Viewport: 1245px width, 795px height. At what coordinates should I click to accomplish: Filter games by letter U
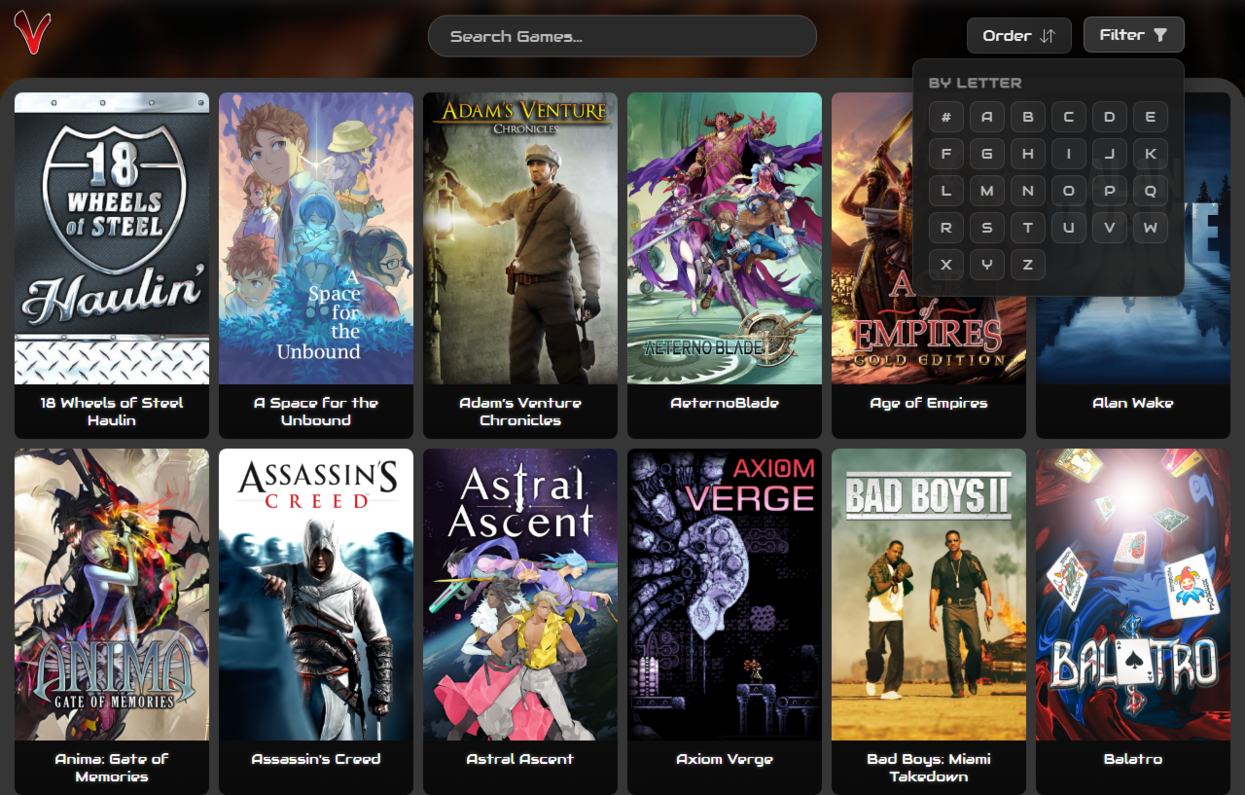[1069, 228]
